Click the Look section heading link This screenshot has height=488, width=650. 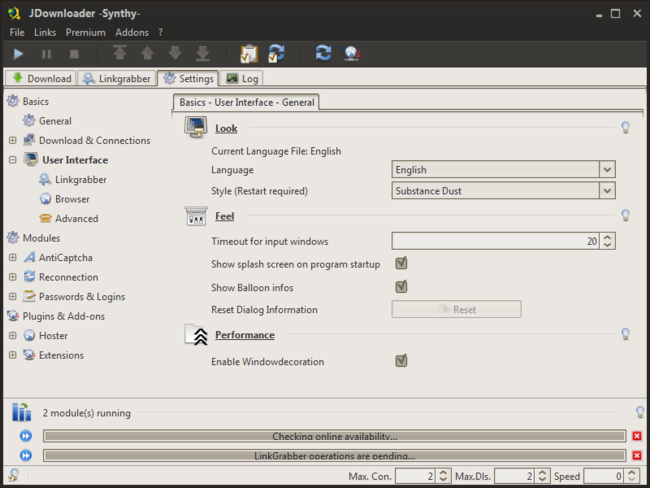click(226, 129)
